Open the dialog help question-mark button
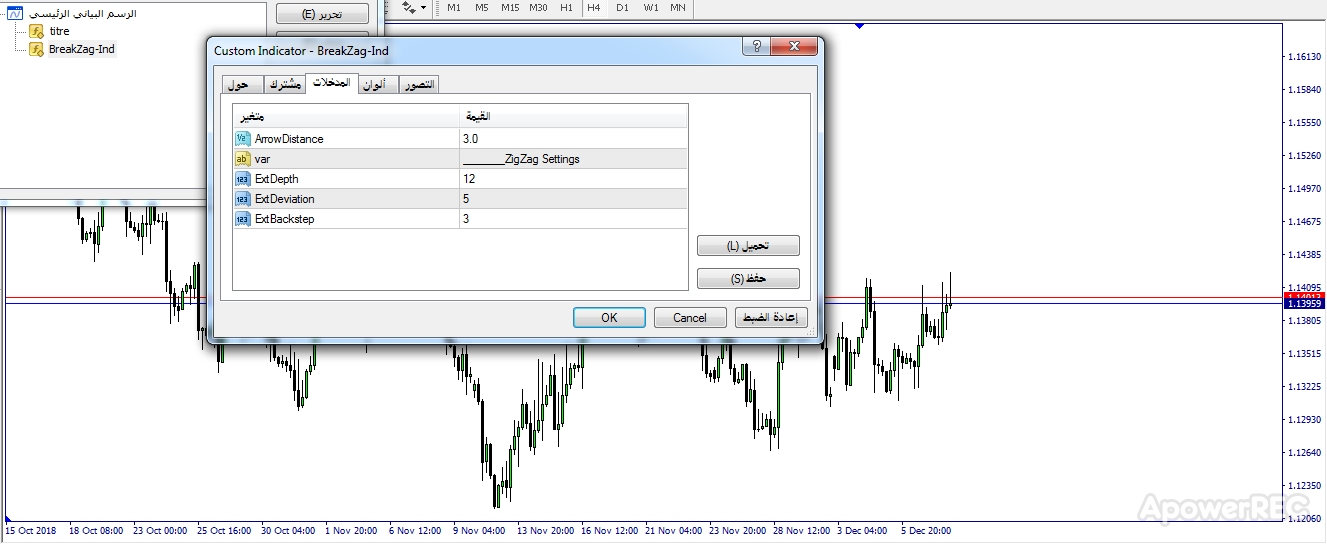 click(756, 47)
